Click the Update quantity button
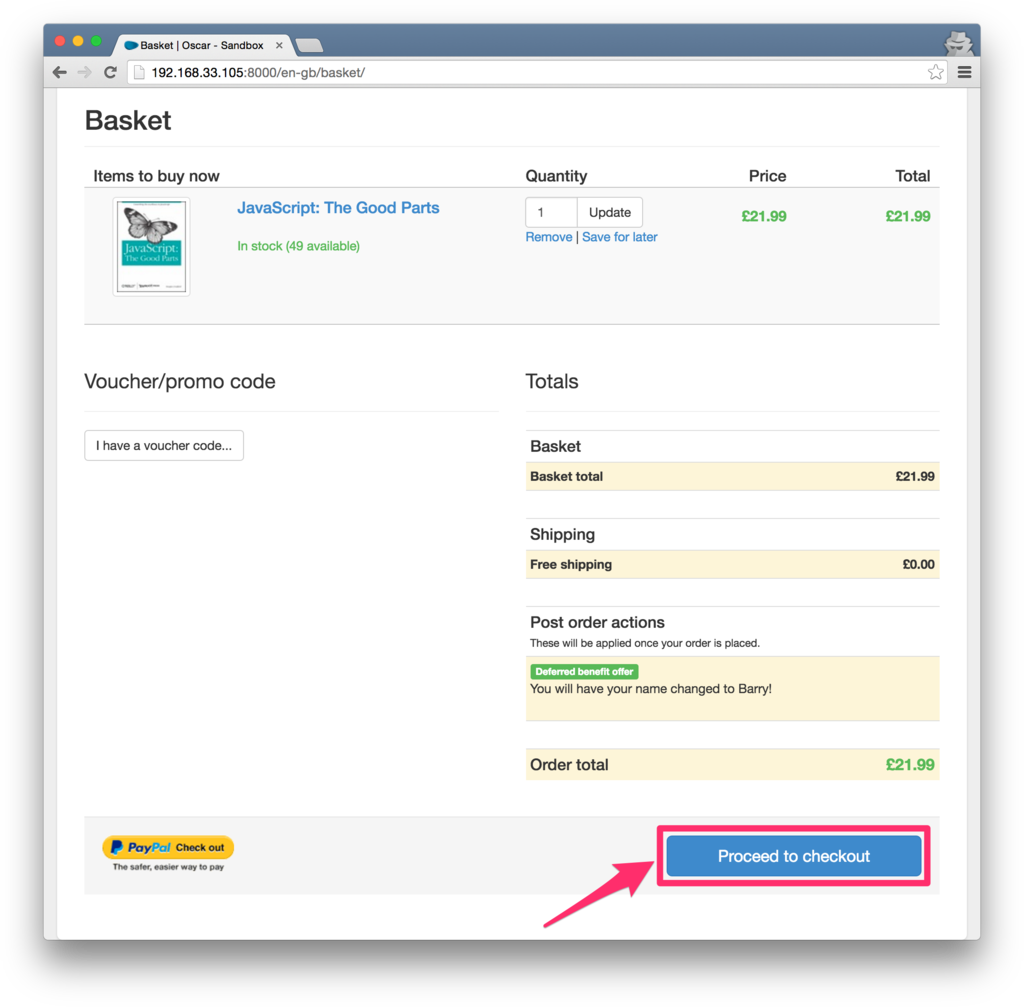1024x1007 pixels. click(x=609, y=212)
